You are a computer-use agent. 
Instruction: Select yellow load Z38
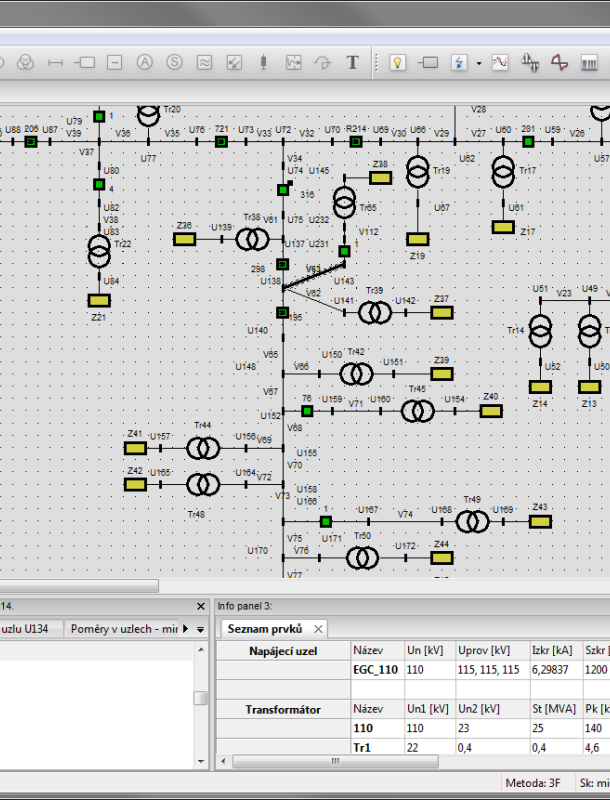(x=380, y=178)
